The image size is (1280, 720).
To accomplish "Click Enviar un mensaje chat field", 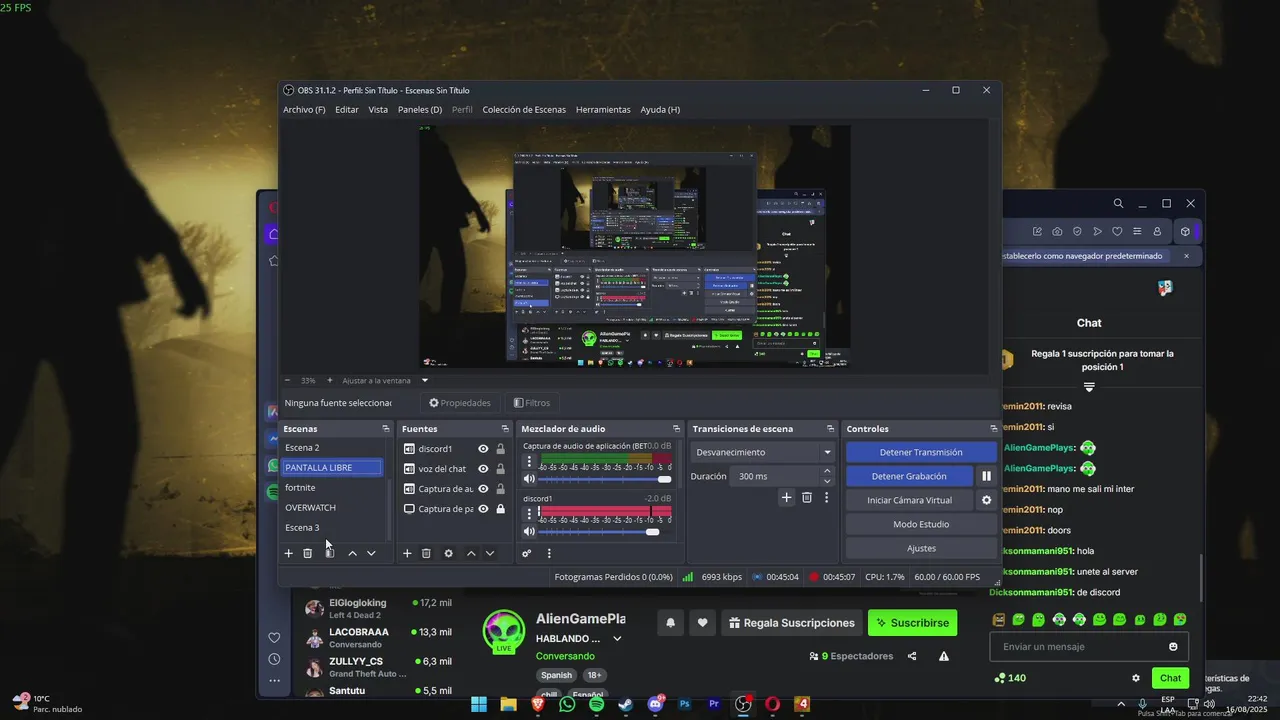I will tap(1089, 647).
